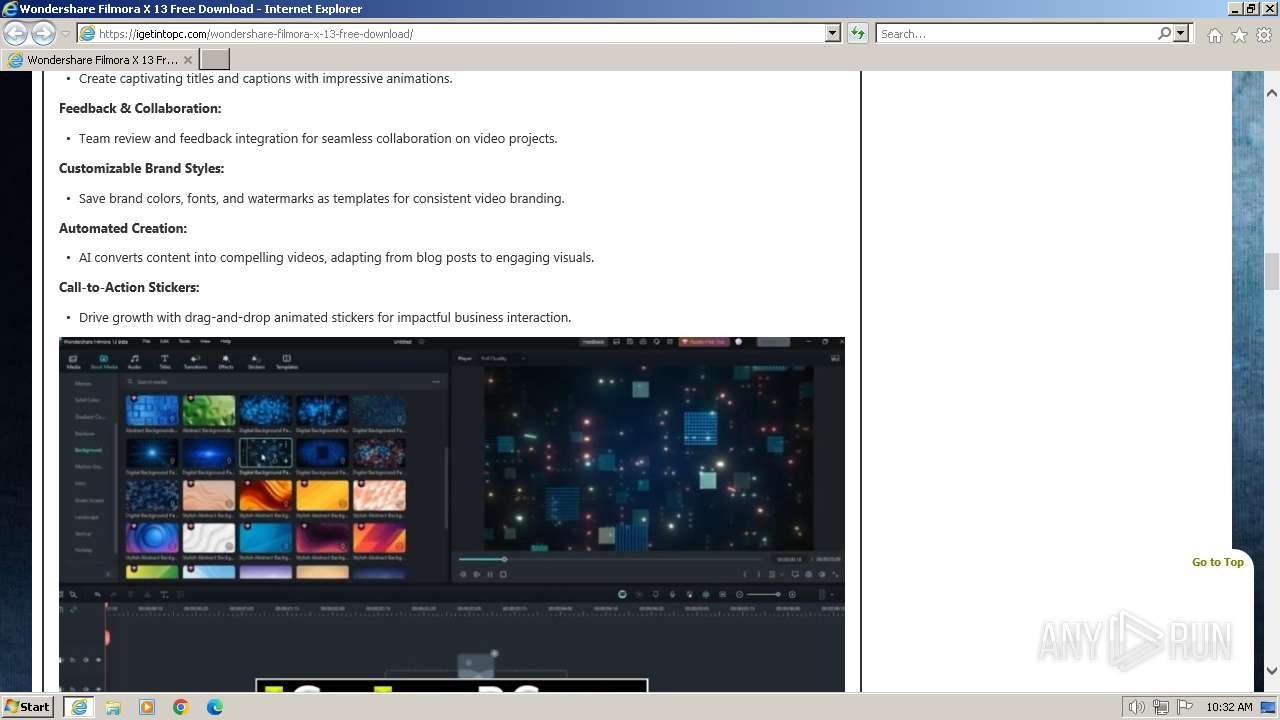Click the igetintopc.com address bar
This screenshot has width=1280, height=720.
coord(450,34)
